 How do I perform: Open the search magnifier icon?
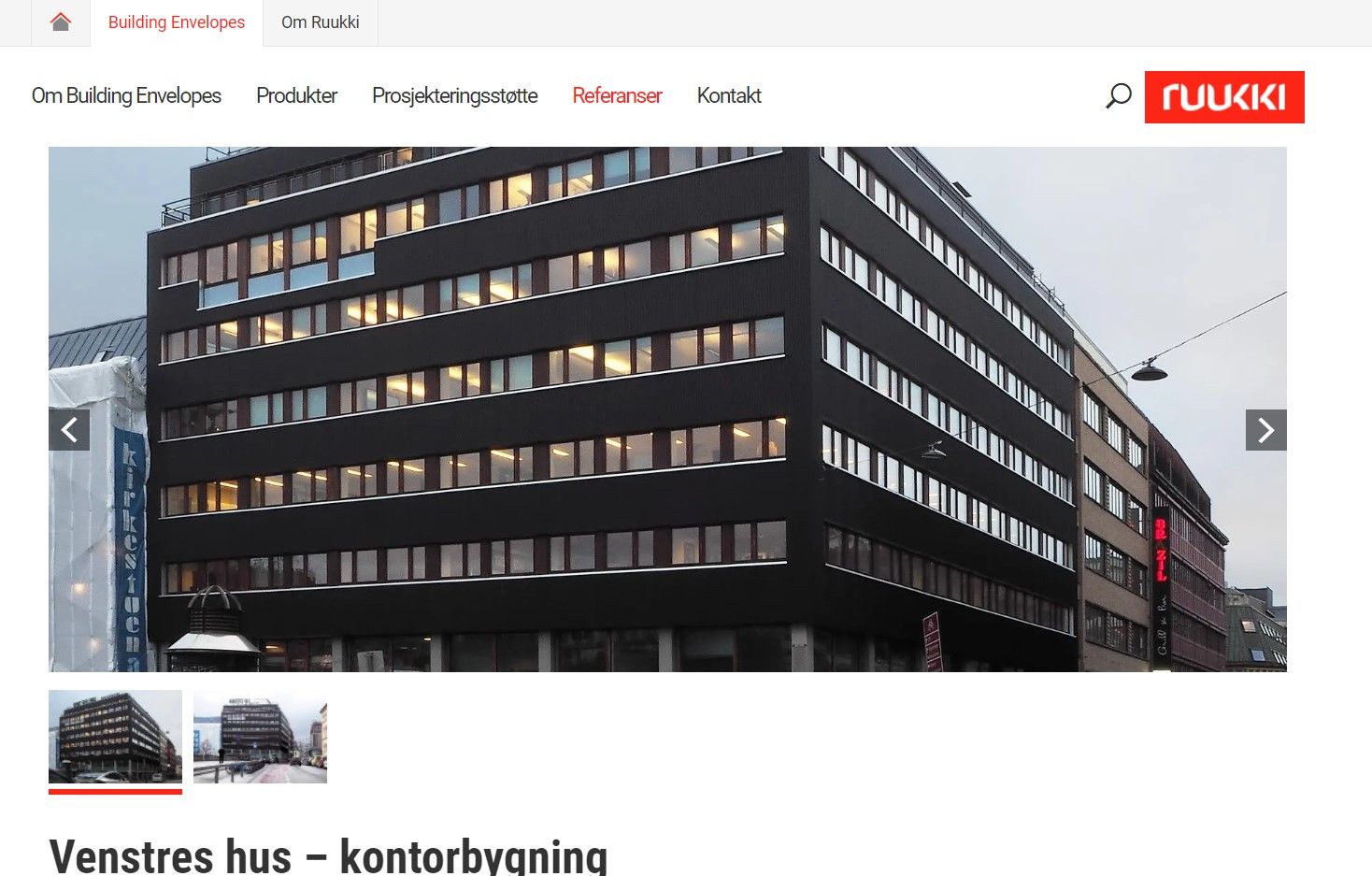pos(1119,96)
